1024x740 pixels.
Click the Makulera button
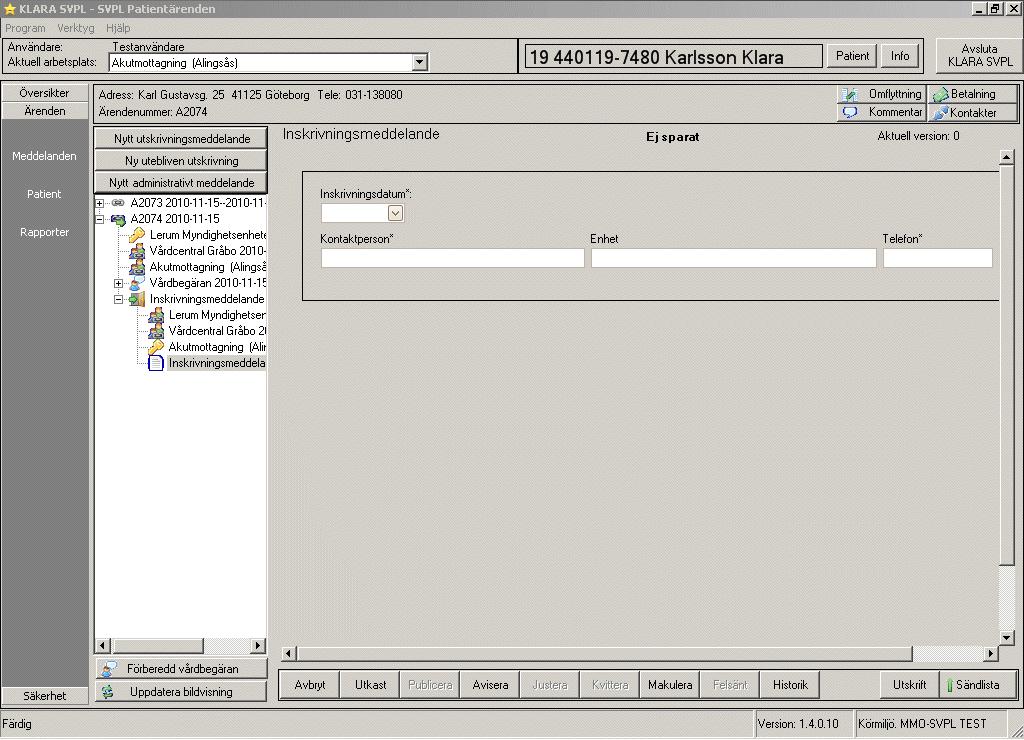click(x=670, y=685)
